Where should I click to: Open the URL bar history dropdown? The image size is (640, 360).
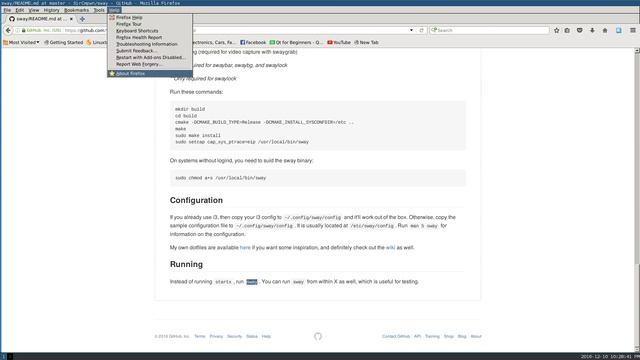pos(411,30)
